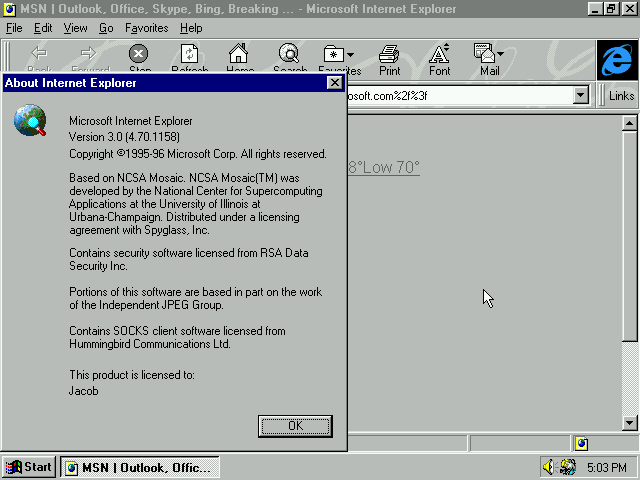Open the Search toolbar icon
Viewport: 640px width, 480px height.
(289, 53)
